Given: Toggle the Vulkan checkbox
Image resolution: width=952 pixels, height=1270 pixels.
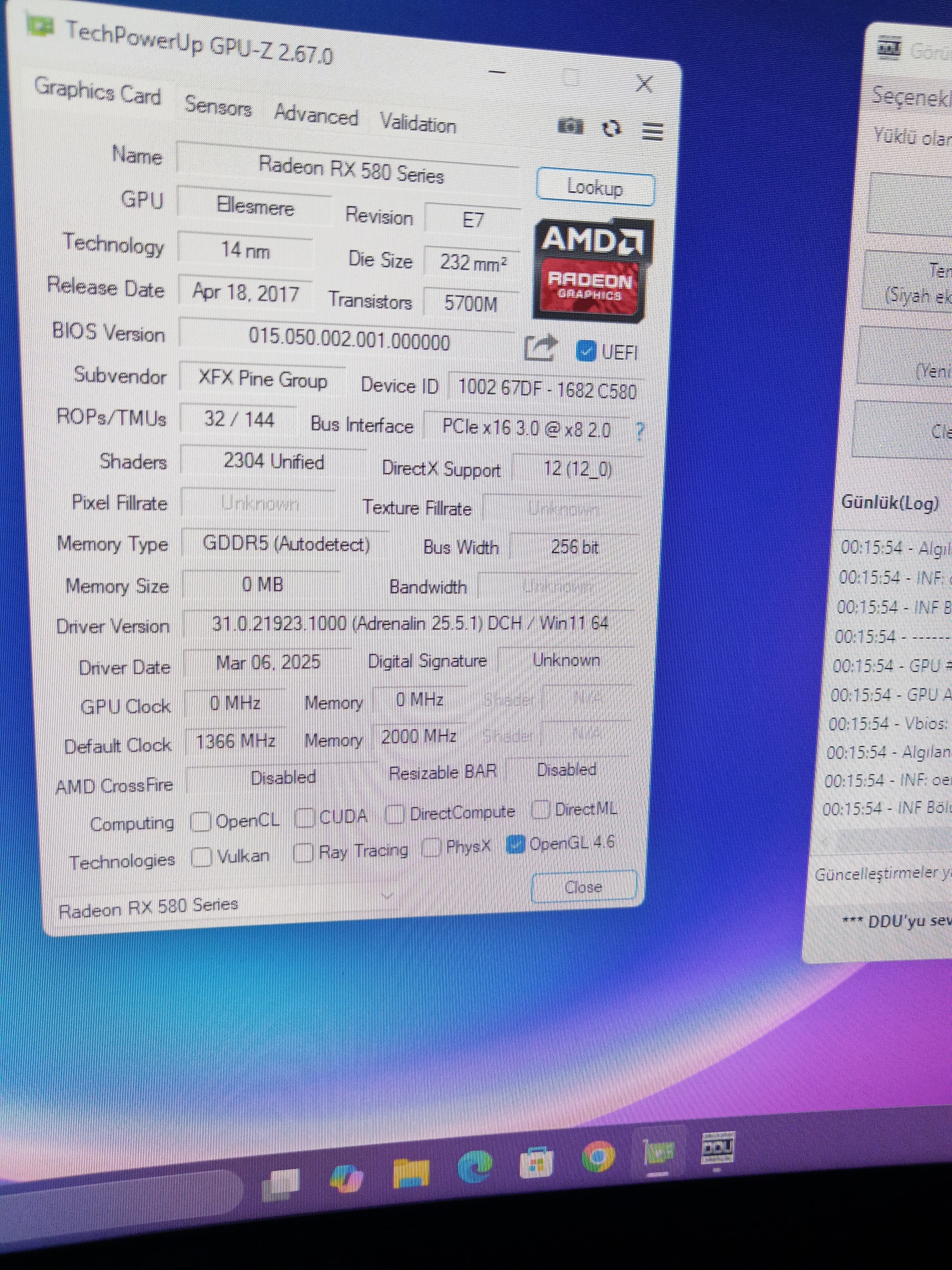Looking at the screenshot, I should 201,857.
